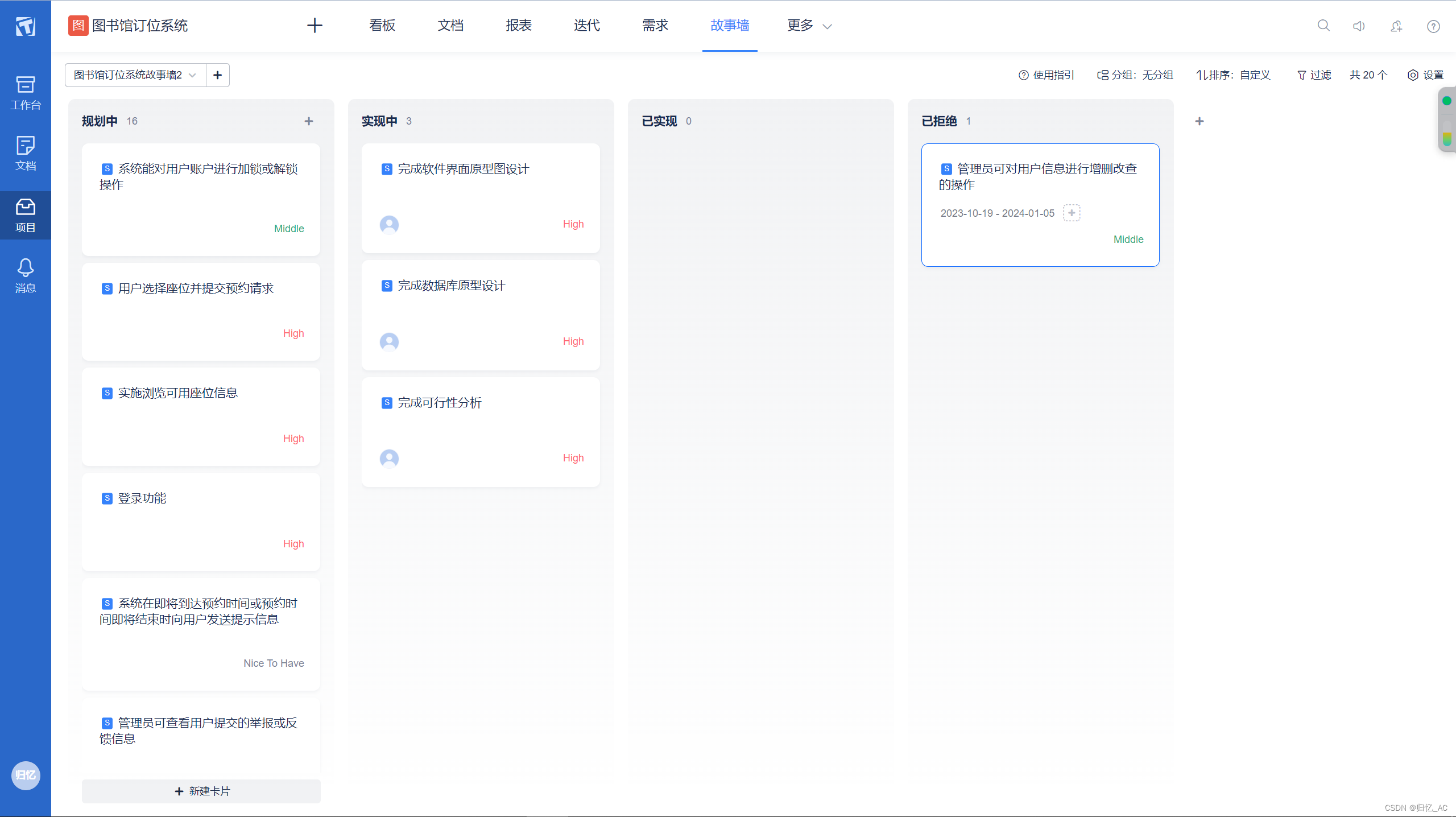Click the announcement speaker icon

(x=1359, y=26)
